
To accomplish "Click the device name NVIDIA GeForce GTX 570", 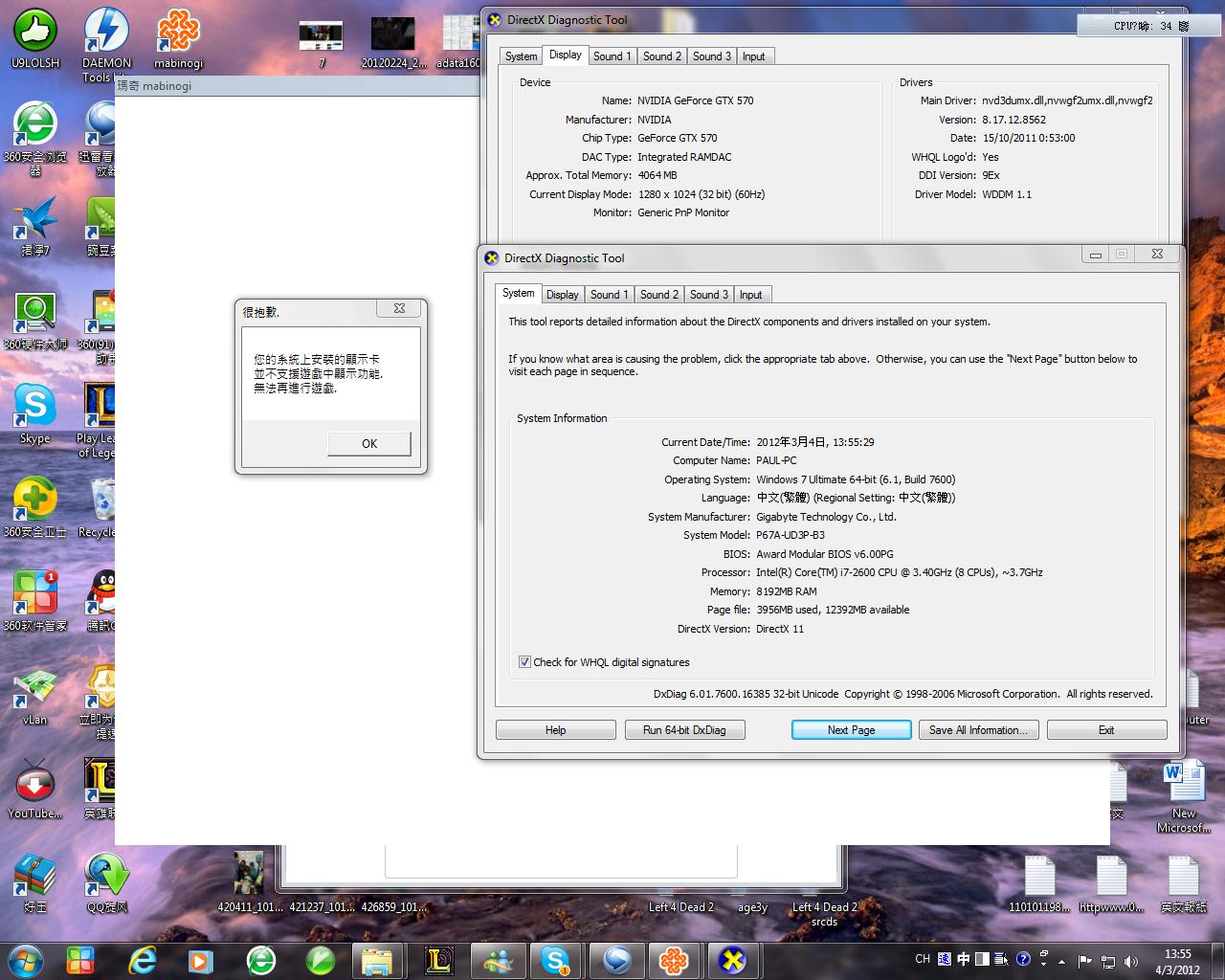I will pos(696,100).
